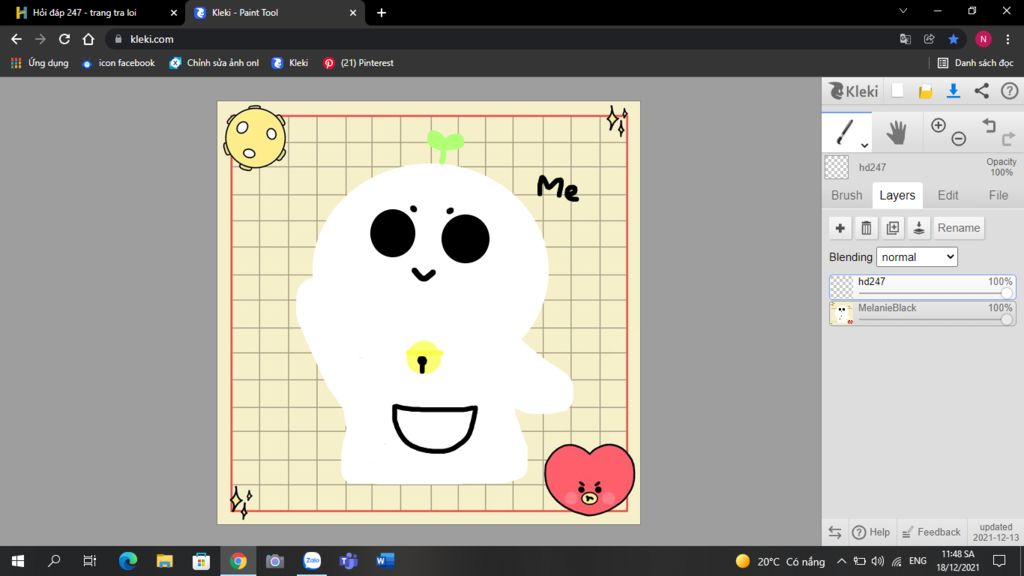
Task: Click the hd247 layer opacity slider handle
Action: click(1006, 293)
